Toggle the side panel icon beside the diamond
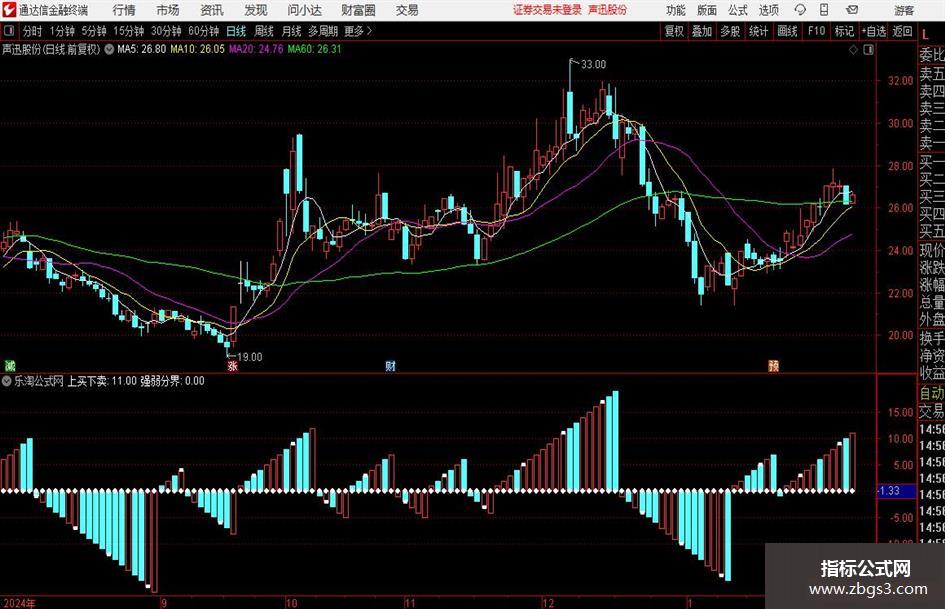The image size is (945, 609). (x=868, y=50)
